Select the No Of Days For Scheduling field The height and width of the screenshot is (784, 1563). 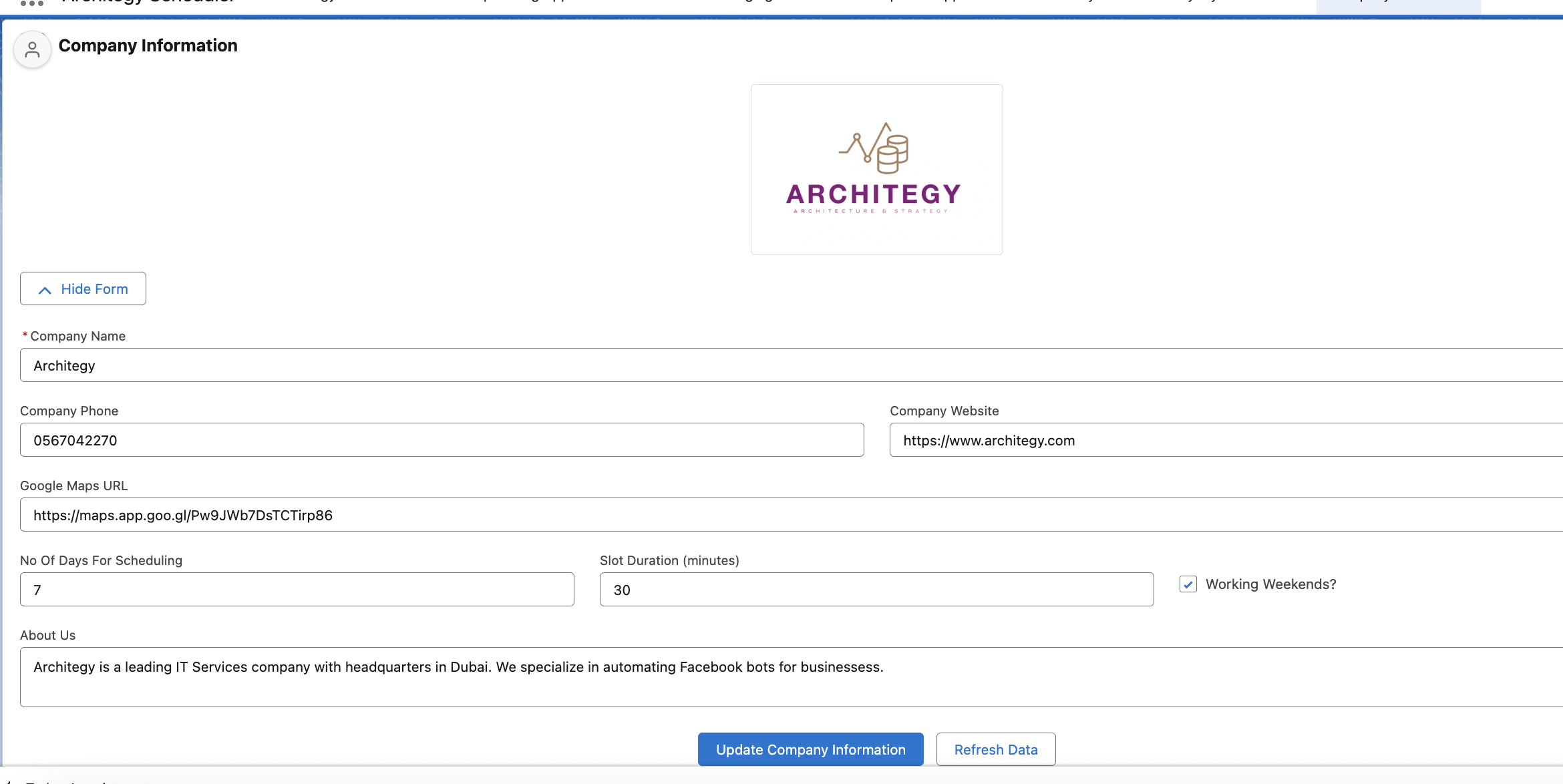click(x=297, y=590)
